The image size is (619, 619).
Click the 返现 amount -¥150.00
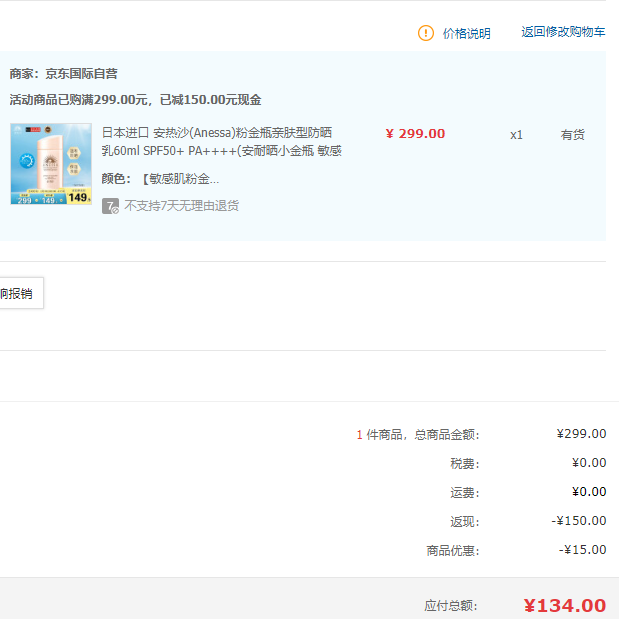click(x=579, y=521)
